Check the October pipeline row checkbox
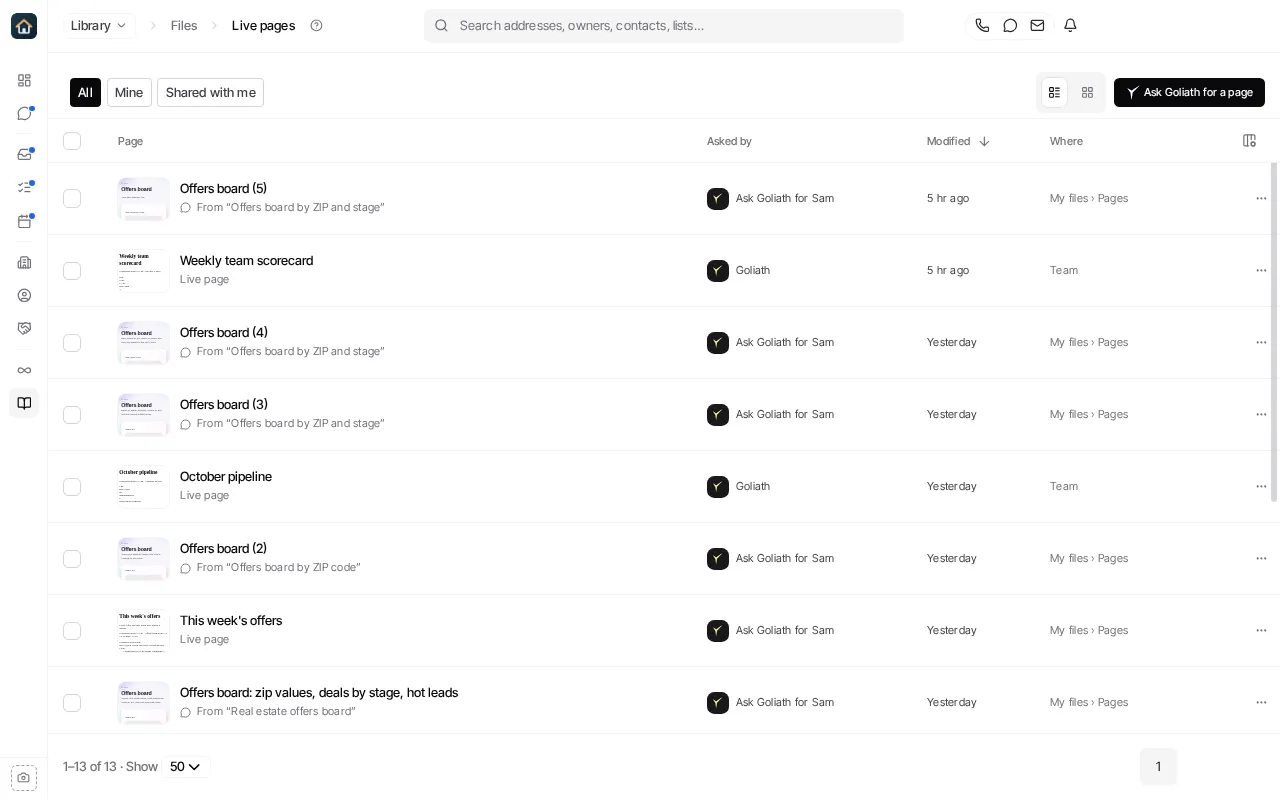This screenshot has height=800, width=1280. click(x=72, y=487)
